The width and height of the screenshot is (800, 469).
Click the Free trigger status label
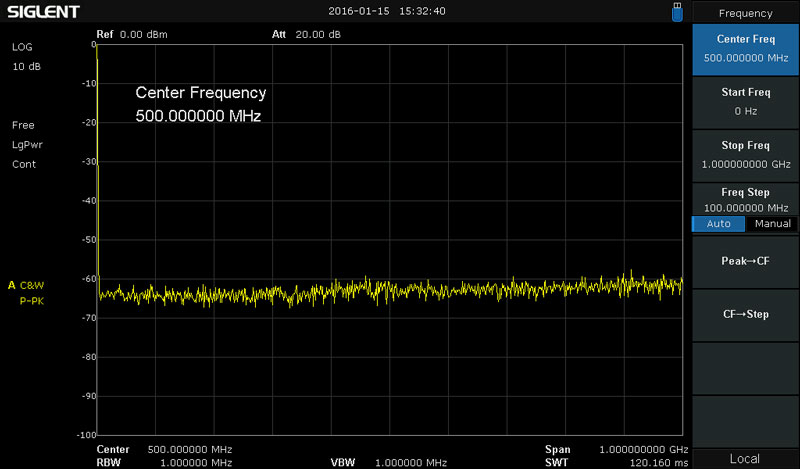tap(23, 126)
